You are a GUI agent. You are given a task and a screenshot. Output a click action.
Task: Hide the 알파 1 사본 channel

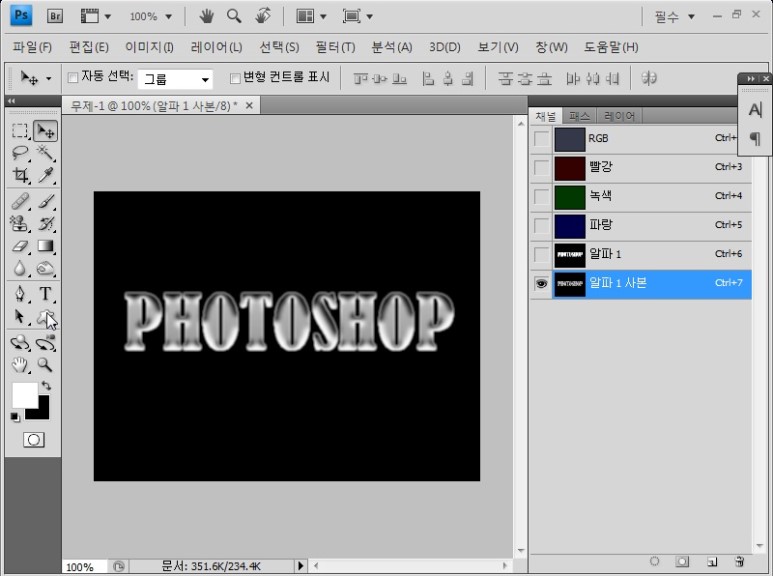541,284
